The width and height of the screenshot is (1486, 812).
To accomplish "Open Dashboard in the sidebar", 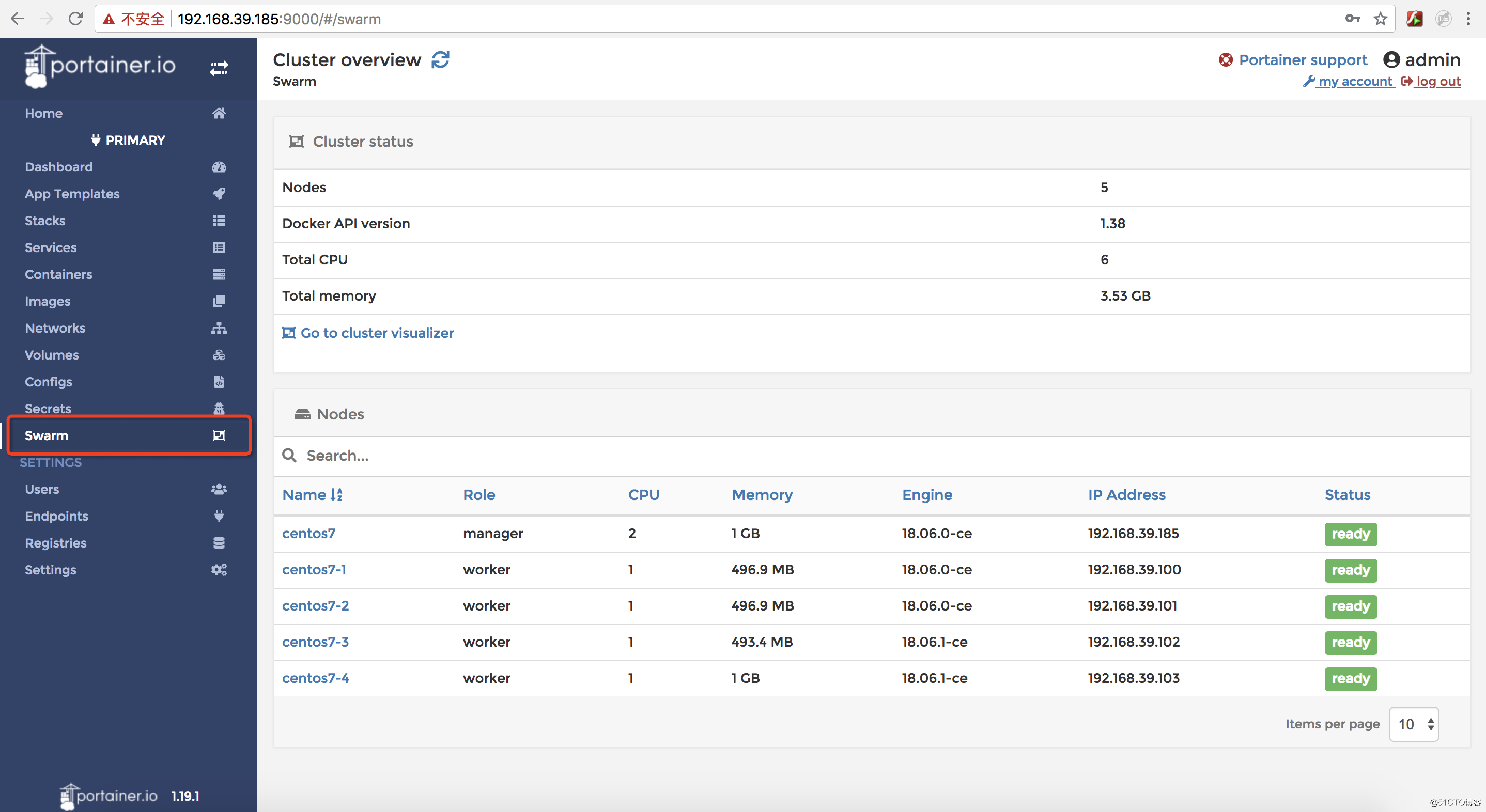I will 59,167.
